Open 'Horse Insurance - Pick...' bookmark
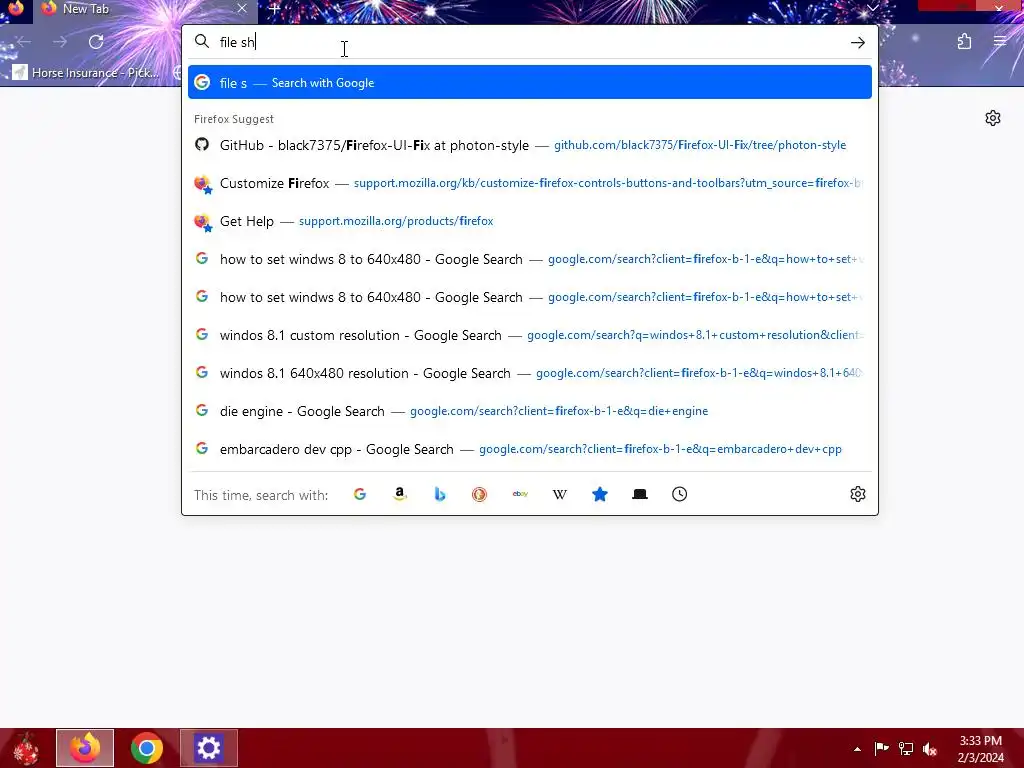 [x=86, y=72]
